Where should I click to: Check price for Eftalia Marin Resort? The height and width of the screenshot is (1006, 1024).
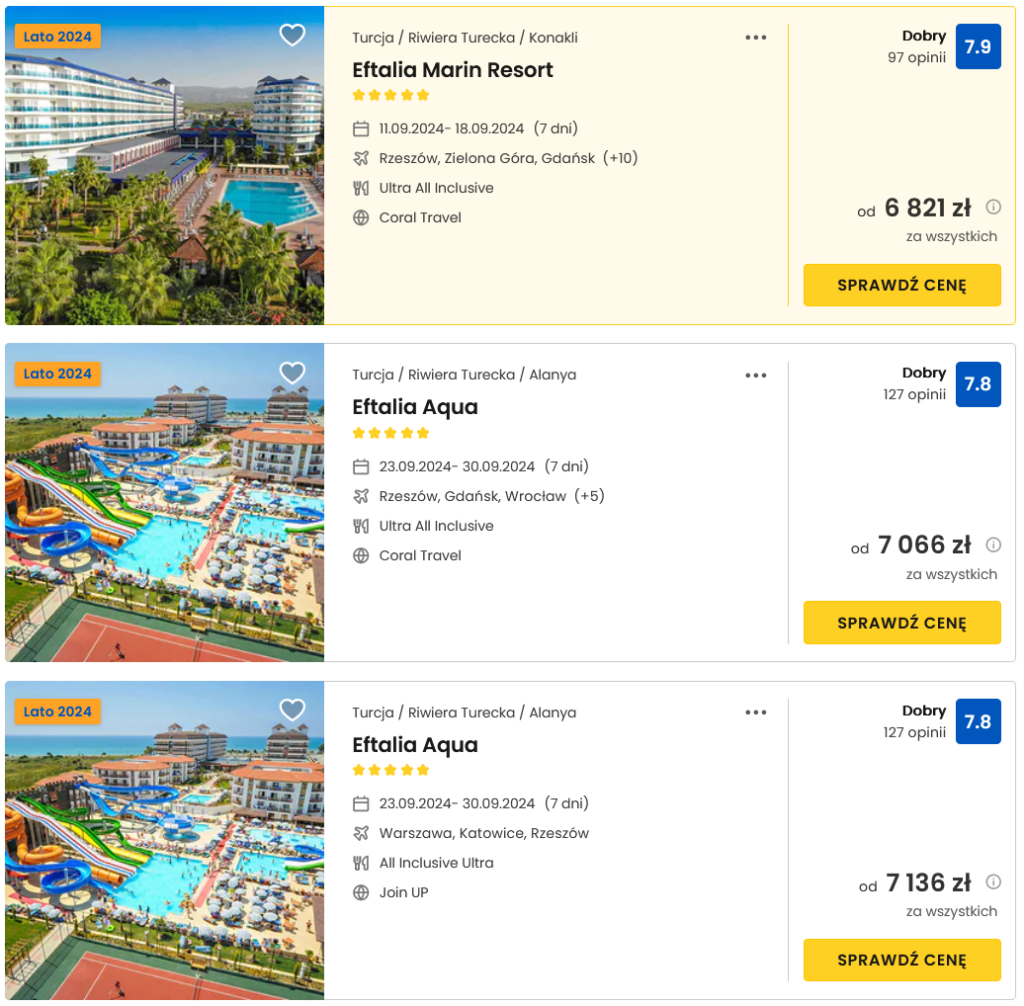902,285
